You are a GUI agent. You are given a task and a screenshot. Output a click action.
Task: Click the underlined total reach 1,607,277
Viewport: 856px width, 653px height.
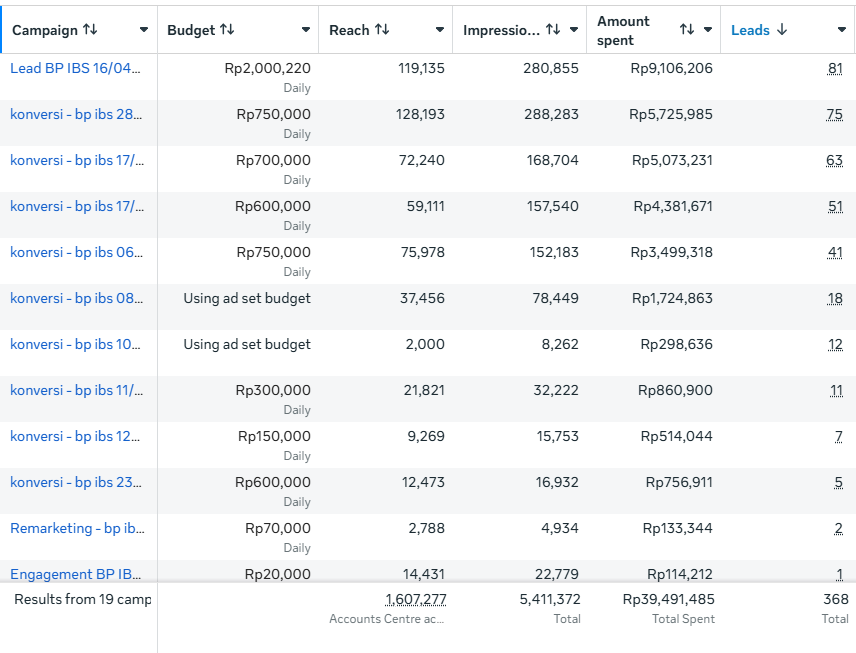pyautogui.click(x=415, y=599)
